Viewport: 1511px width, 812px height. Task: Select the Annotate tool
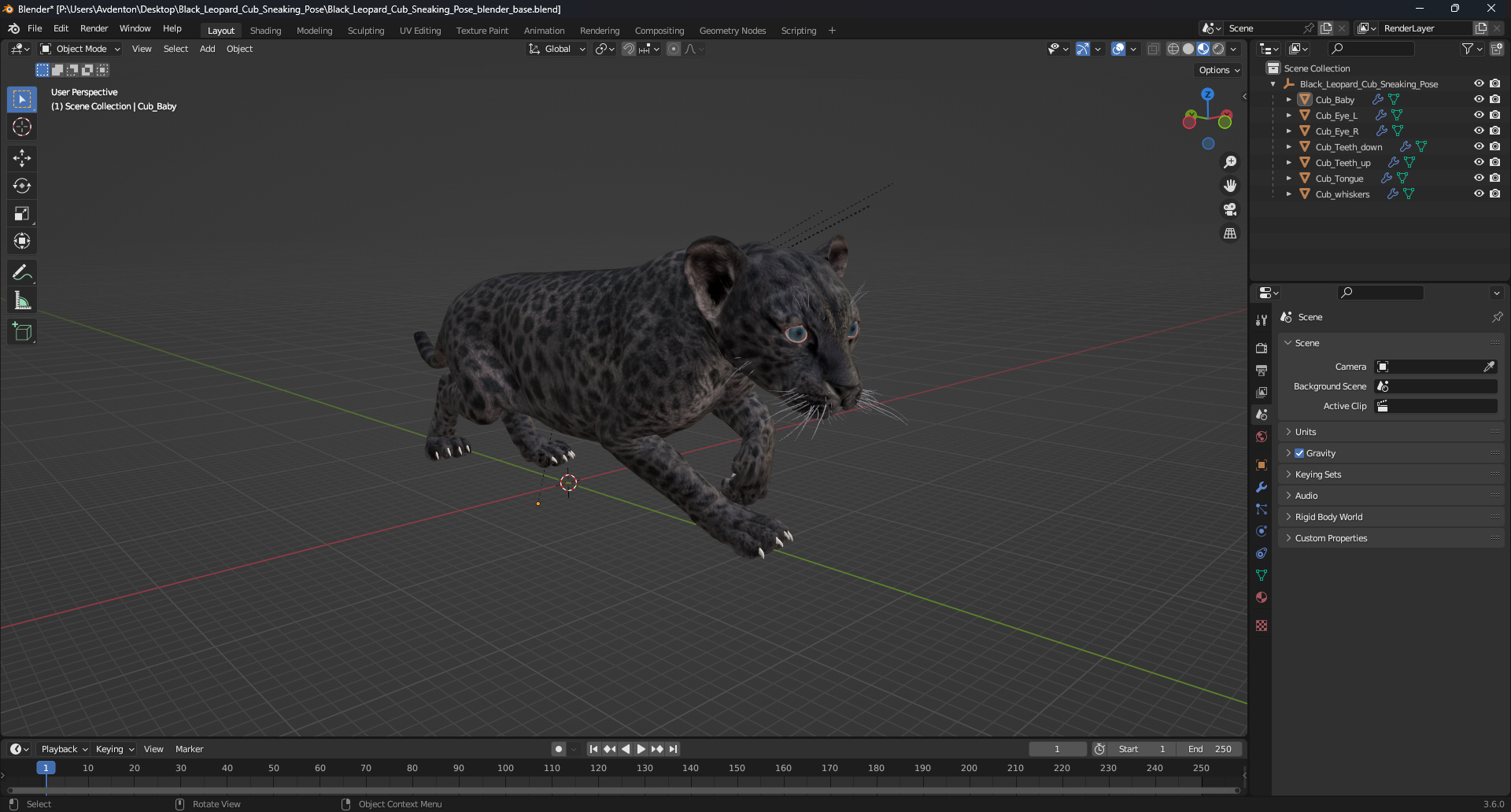coord(22,273)
